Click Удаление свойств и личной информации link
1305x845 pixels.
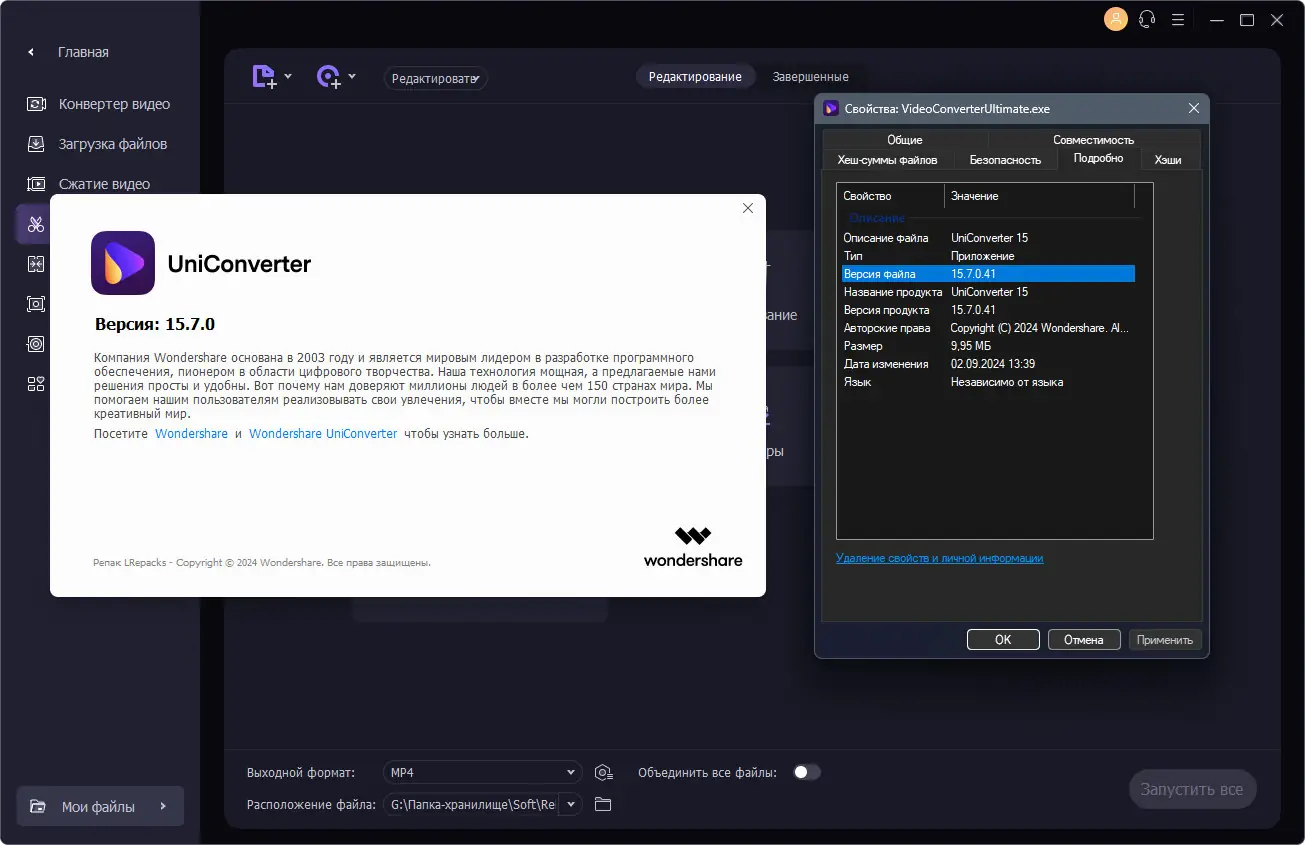[x=939, y=558]
